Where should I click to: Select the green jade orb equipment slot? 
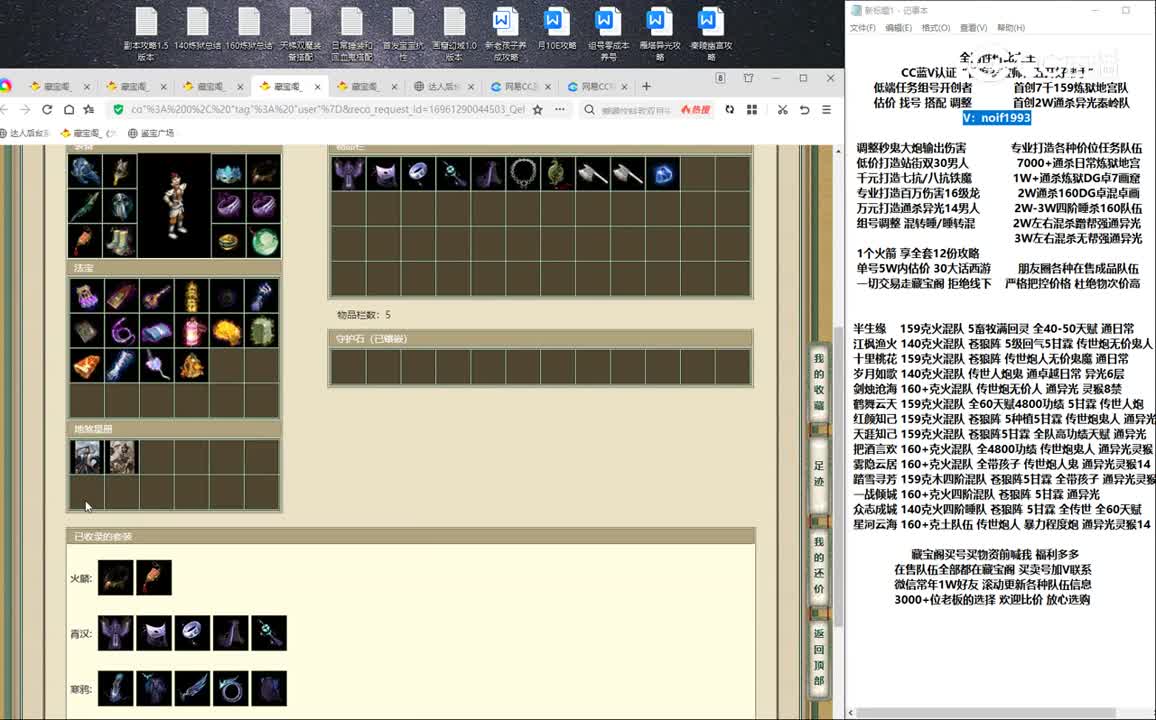pyautogui.click(x=263, y=241)
